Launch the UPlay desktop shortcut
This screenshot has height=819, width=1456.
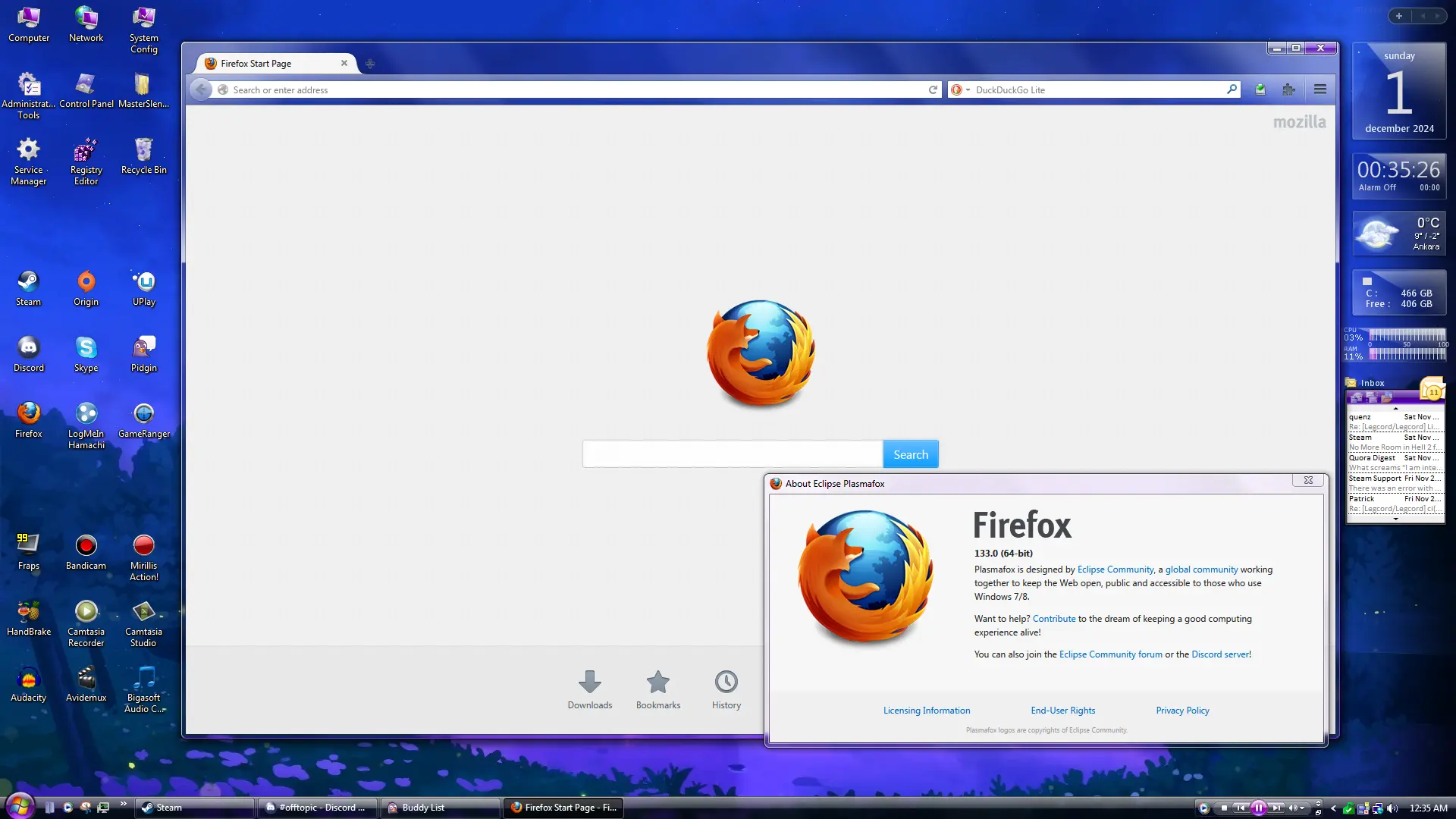click(x=143, y=288)
